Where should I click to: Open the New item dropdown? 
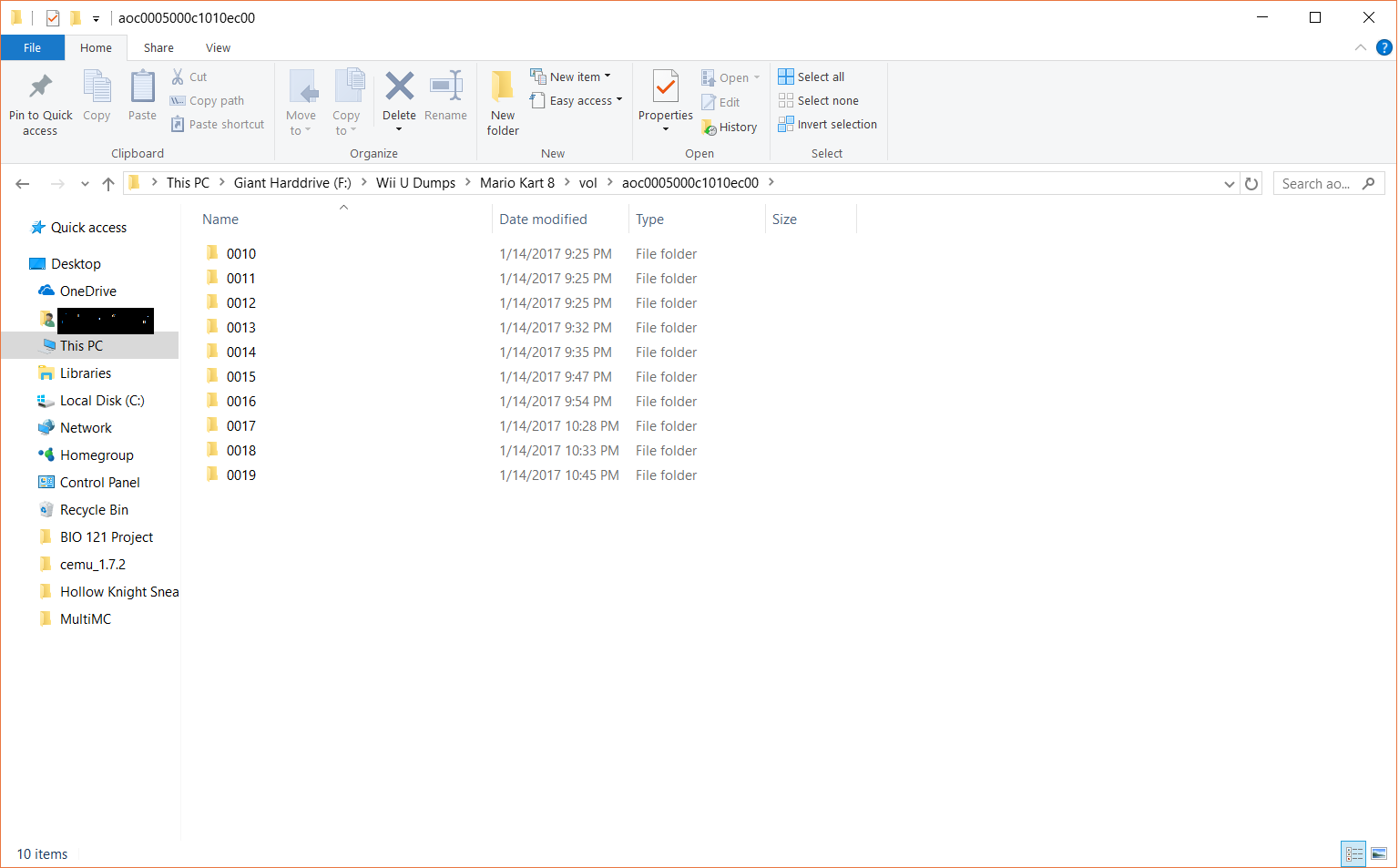[572, 77]
